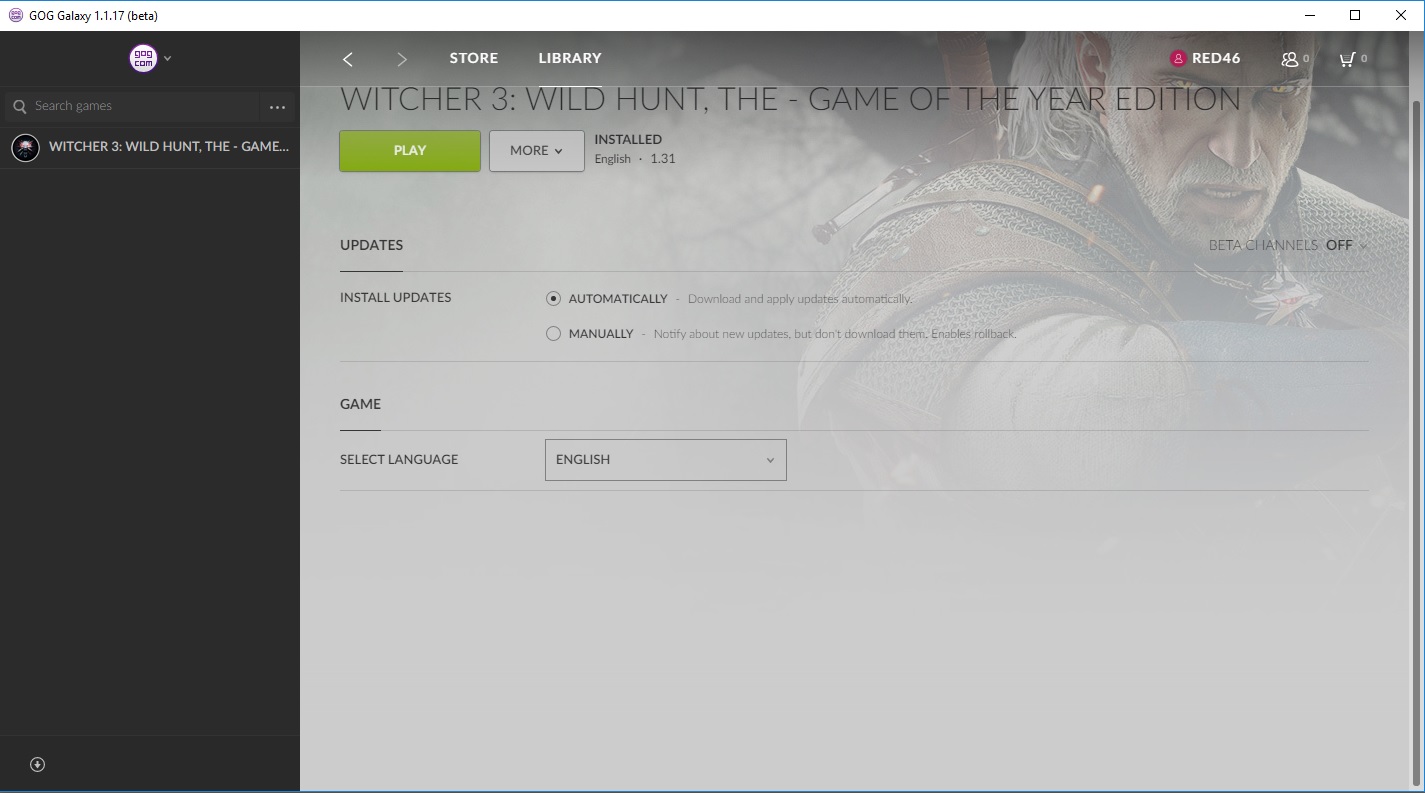Select Witcher 3 game in sidebar
1425x793 pixels.
(150, 147)
